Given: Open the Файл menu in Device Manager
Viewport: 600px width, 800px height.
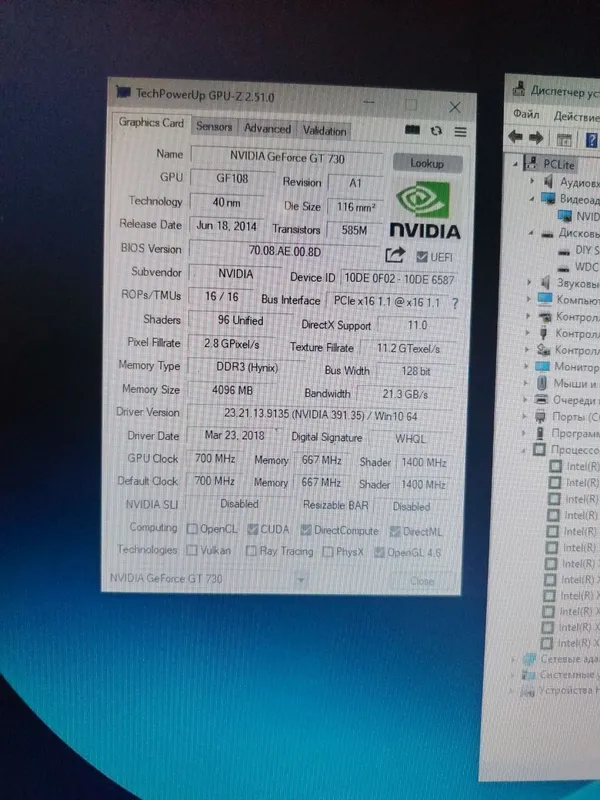Looking at the screenshot, I should [526, 114].
